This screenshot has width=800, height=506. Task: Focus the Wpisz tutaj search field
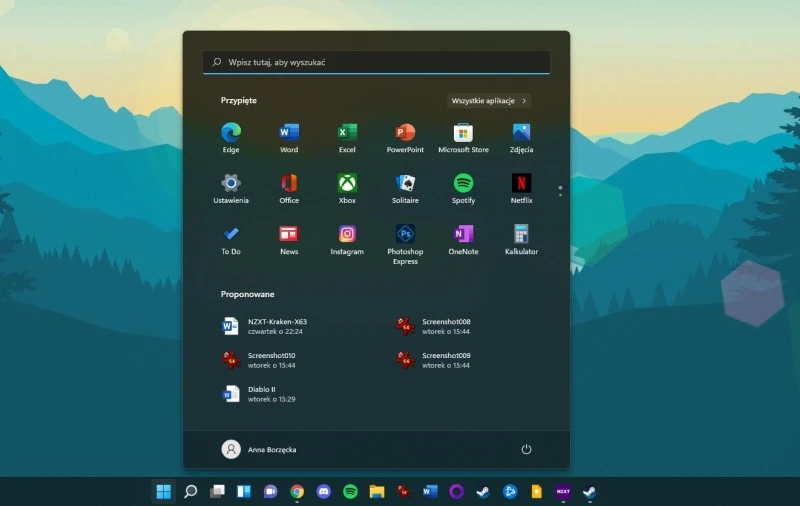tap(377, 62)
